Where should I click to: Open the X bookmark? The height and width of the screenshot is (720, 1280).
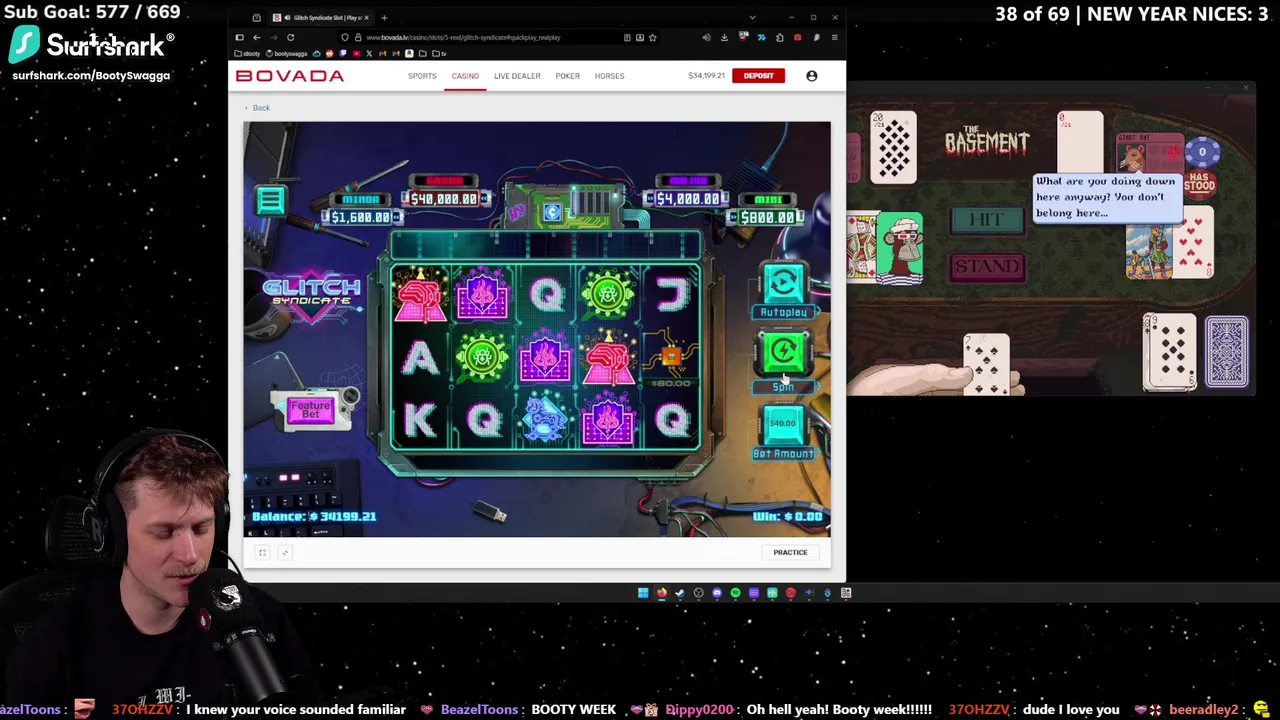pos(369,54)
